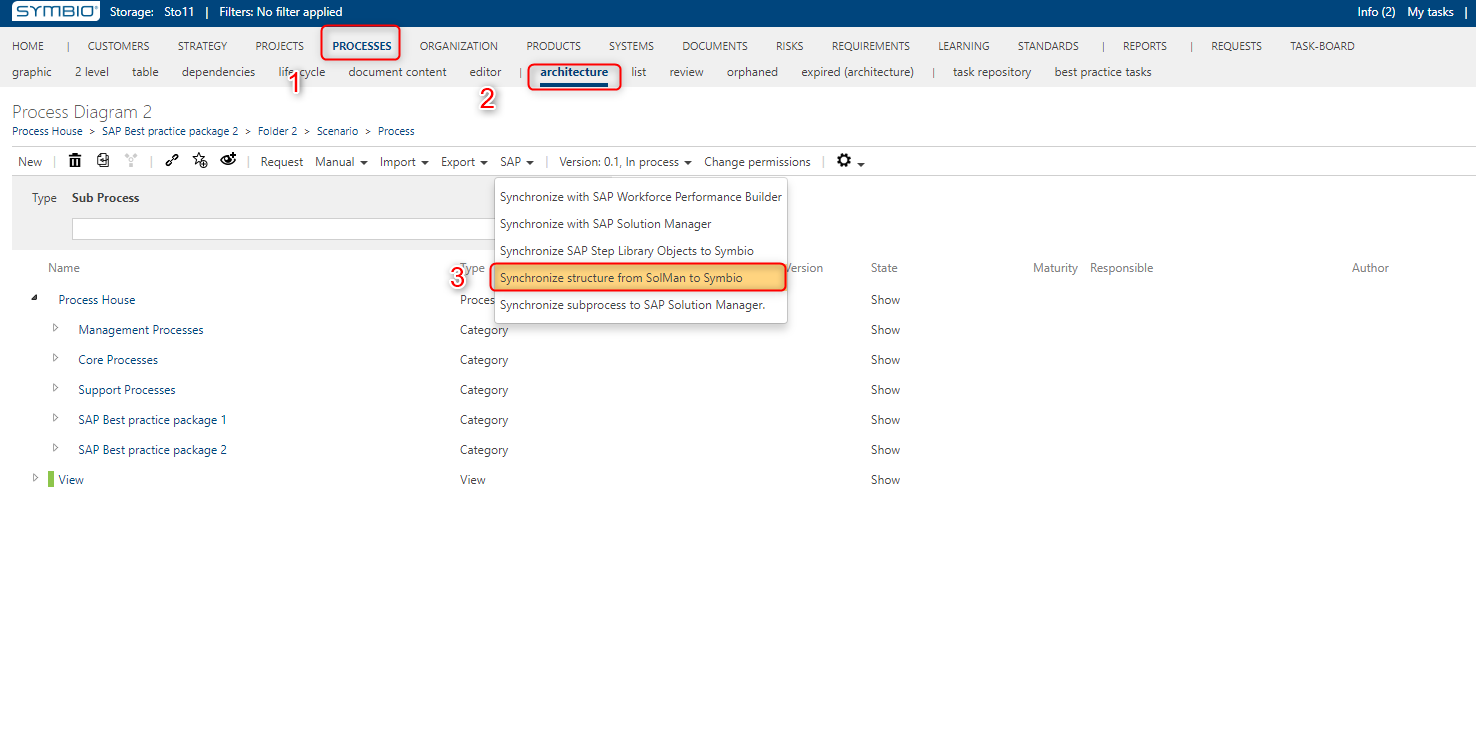Open the Core Processes link
The image size is (1476, 733).
(118, 360)
